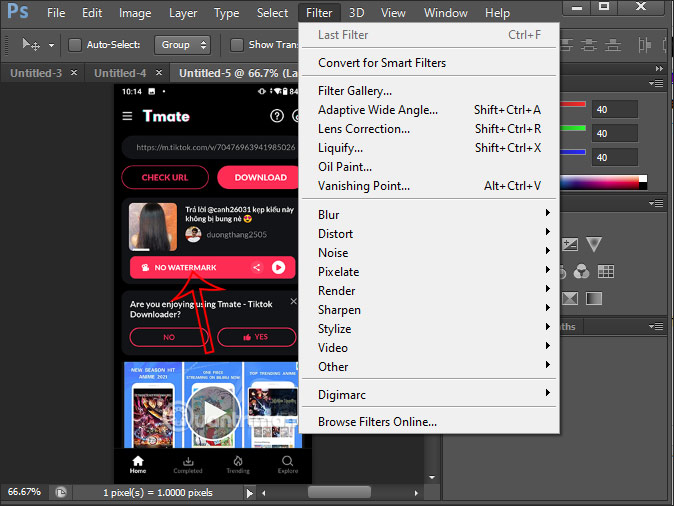Viewport: 674px width, 506px height.
Task: Open the Layer menu
Action: [x=183, y=13]
